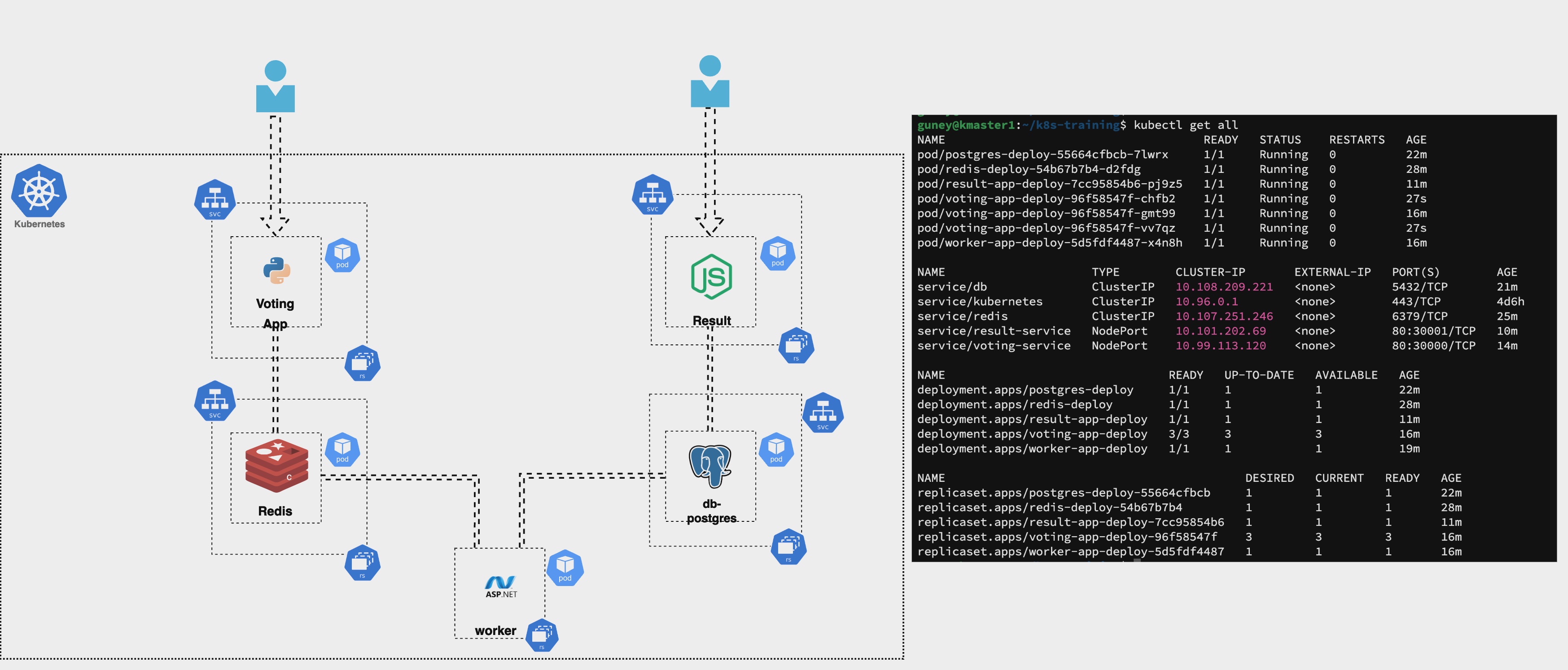Image resolution: width=1568 pixels, height=670 pixels.
Task: Select the user icon above Result app
Action: click(710, 81)
